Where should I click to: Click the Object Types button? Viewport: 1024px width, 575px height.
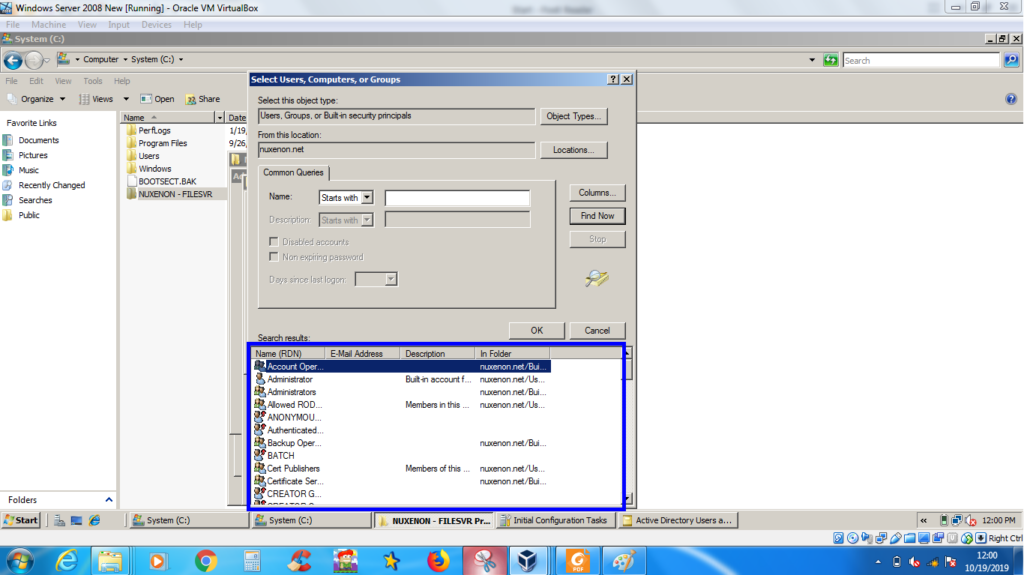pyautogui.click(x=573, y=116)
